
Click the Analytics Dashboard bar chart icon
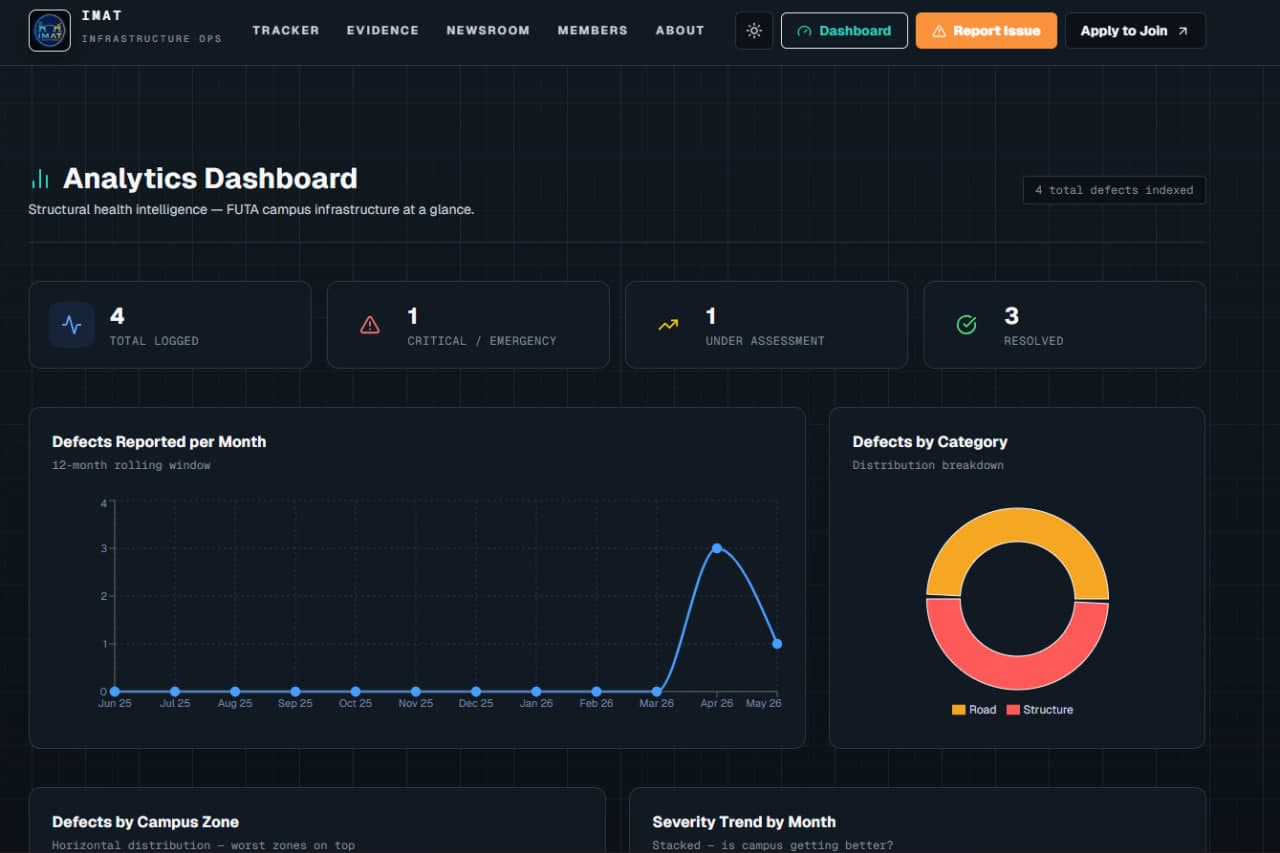click(40, 179)
